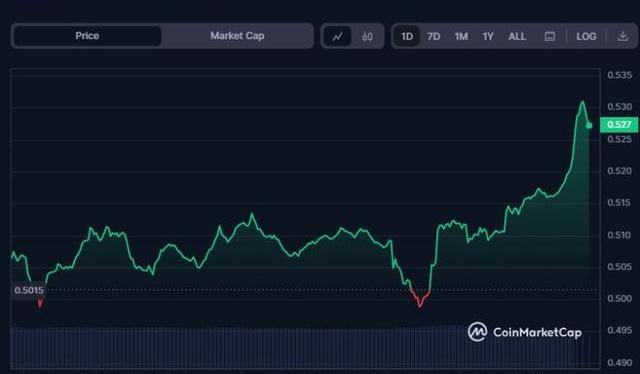
Task: Click the red marker below 0.5015
Action: coord(40,303)
